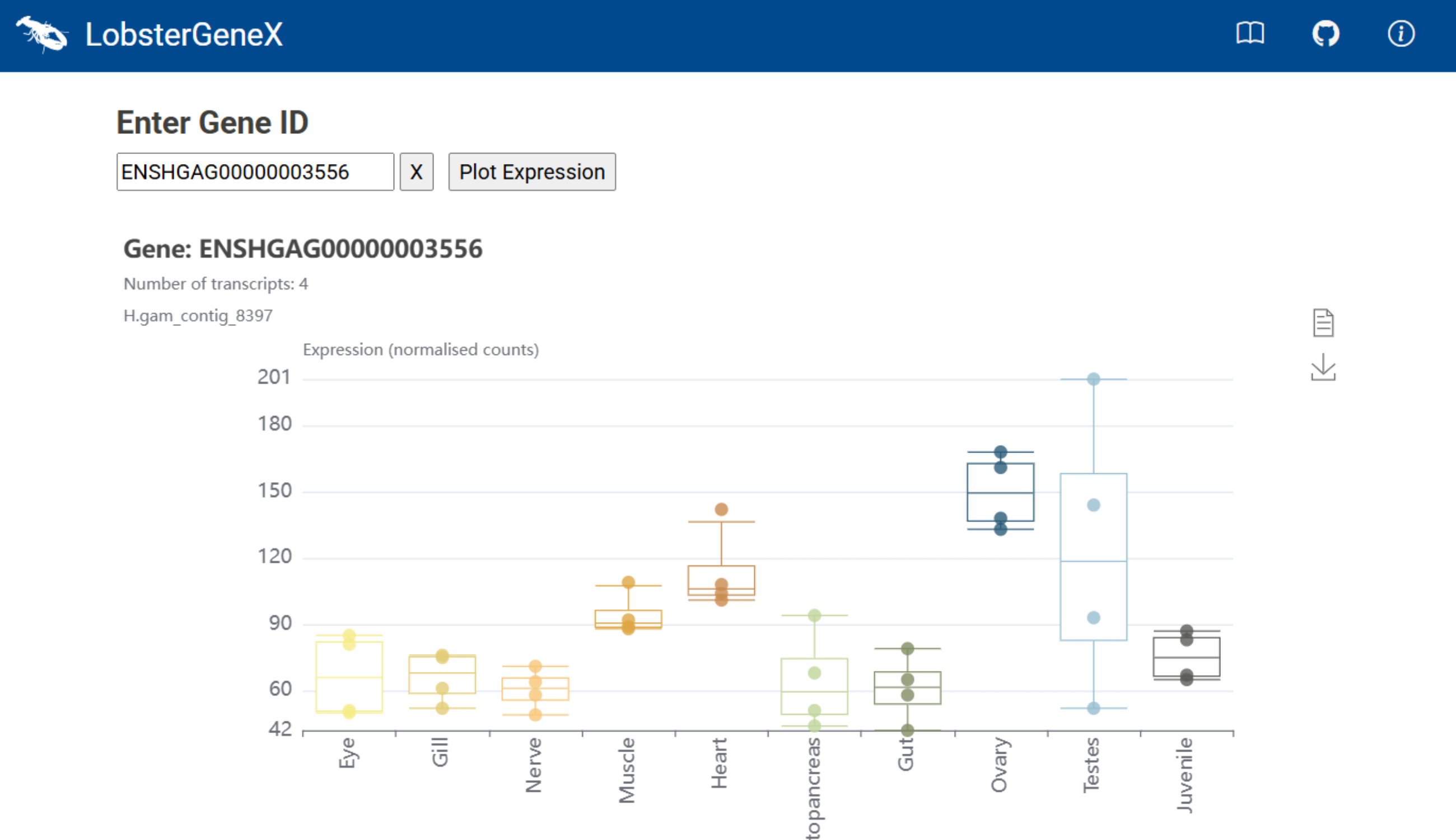Click the 'Gut' axis label
Image resolution: width=1456 pixels, height=840 pixels.
coord(906,754)
